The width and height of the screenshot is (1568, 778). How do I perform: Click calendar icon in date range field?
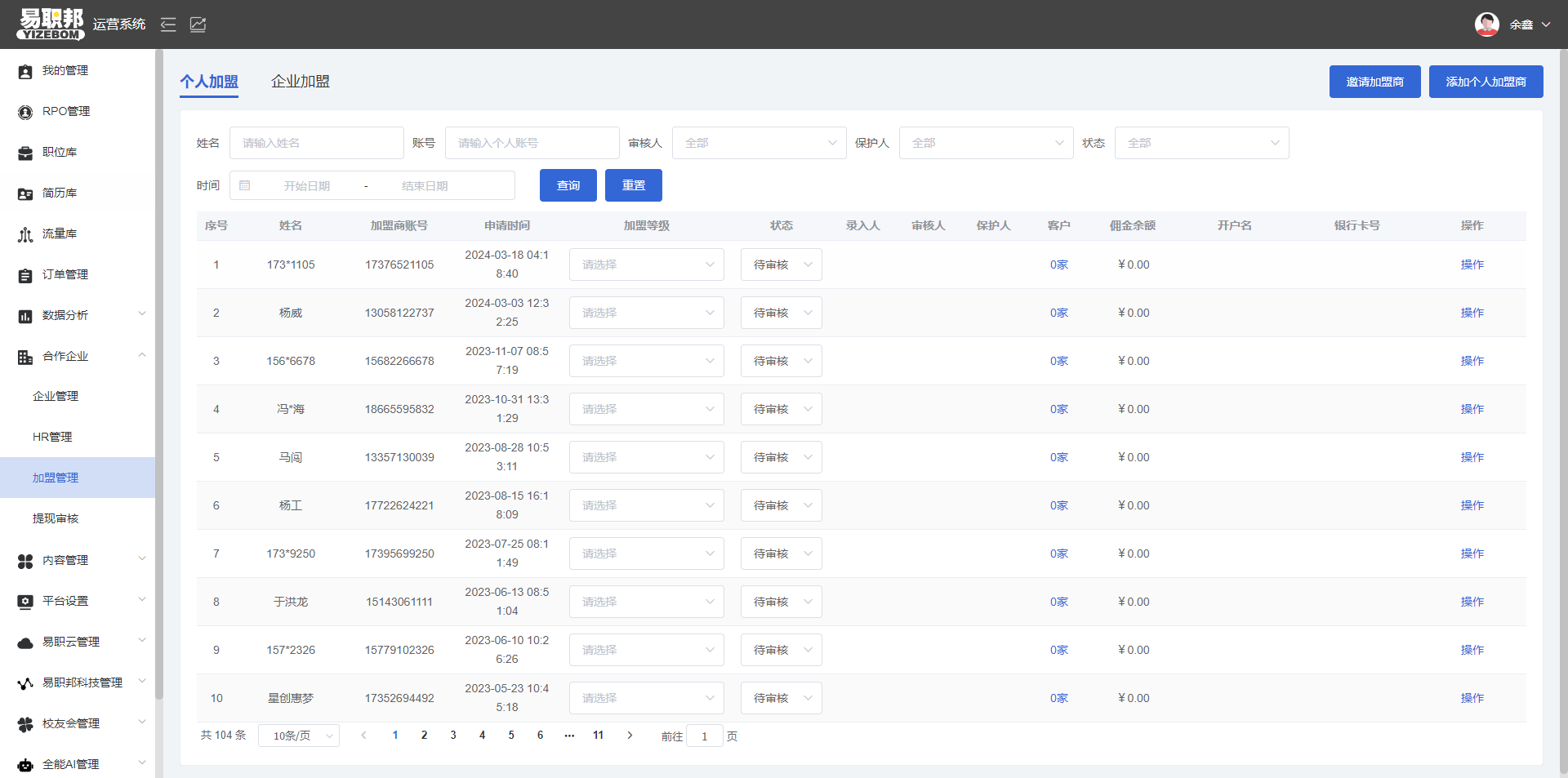coord(245,185)
